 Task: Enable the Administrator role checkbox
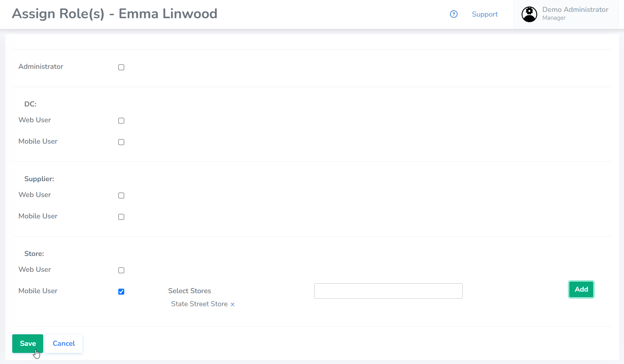pos(121,67)
